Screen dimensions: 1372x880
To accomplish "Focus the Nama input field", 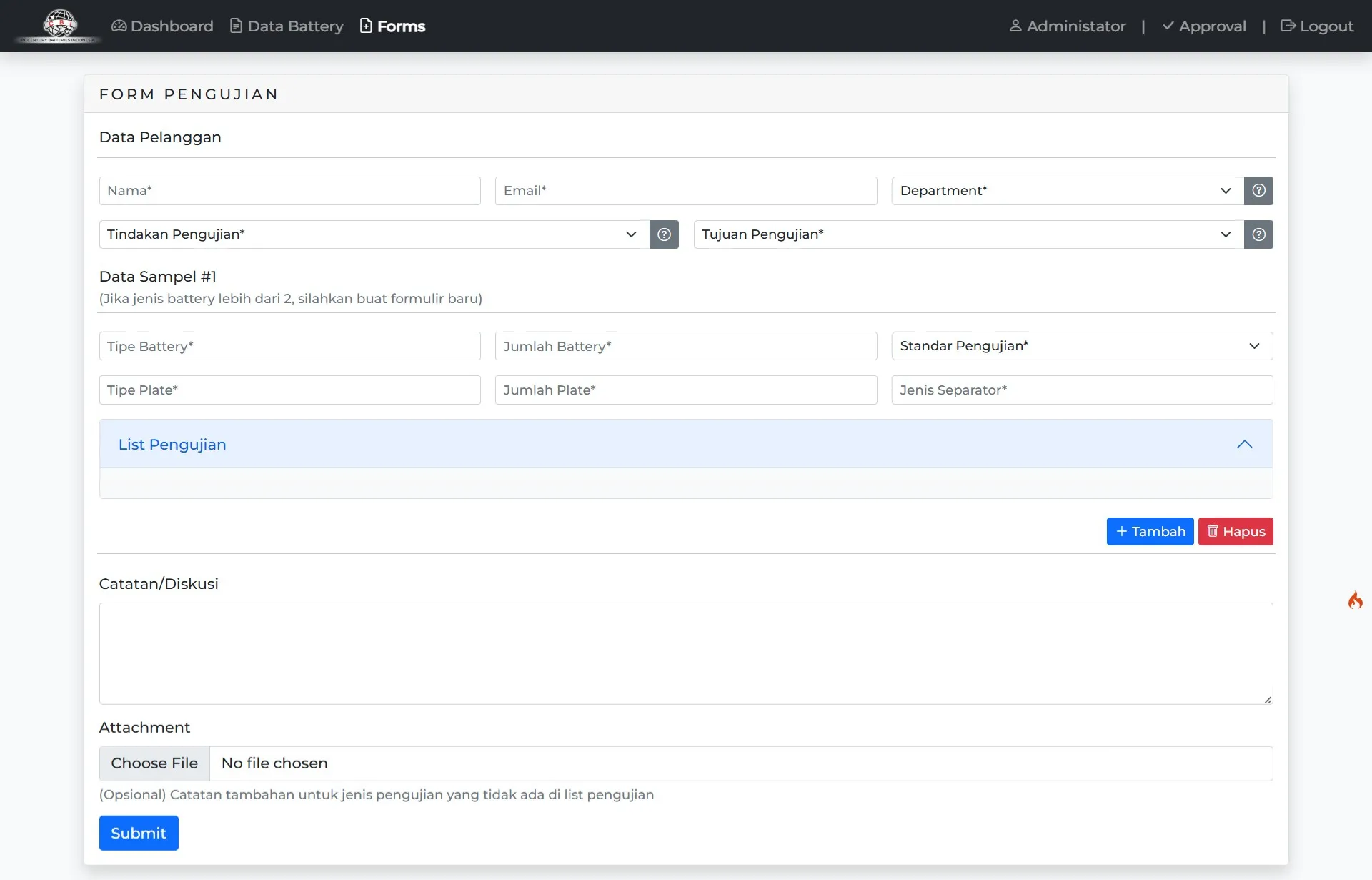I will pos(289,191).
